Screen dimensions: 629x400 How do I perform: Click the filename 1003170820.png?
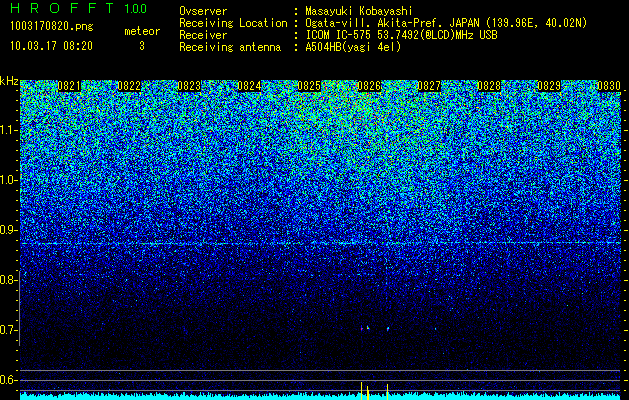(x=52, y=27)
